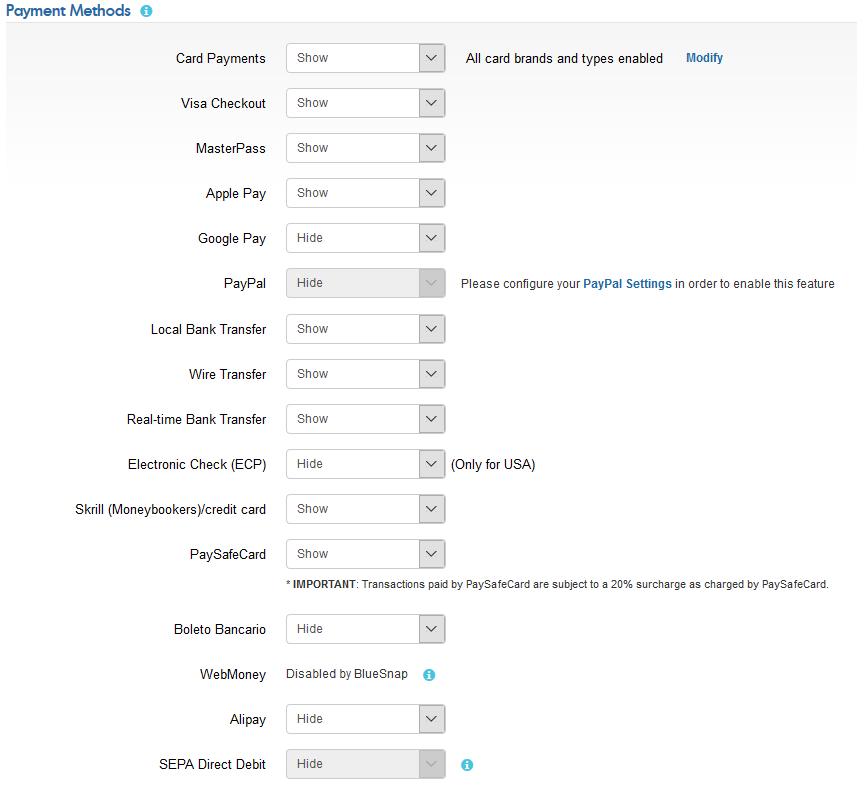Image resolution: width=857 pixels, height=787 pixels.
Task: Open the Local Bank Transfer dropdown
Action: click(x=366, y=329)
